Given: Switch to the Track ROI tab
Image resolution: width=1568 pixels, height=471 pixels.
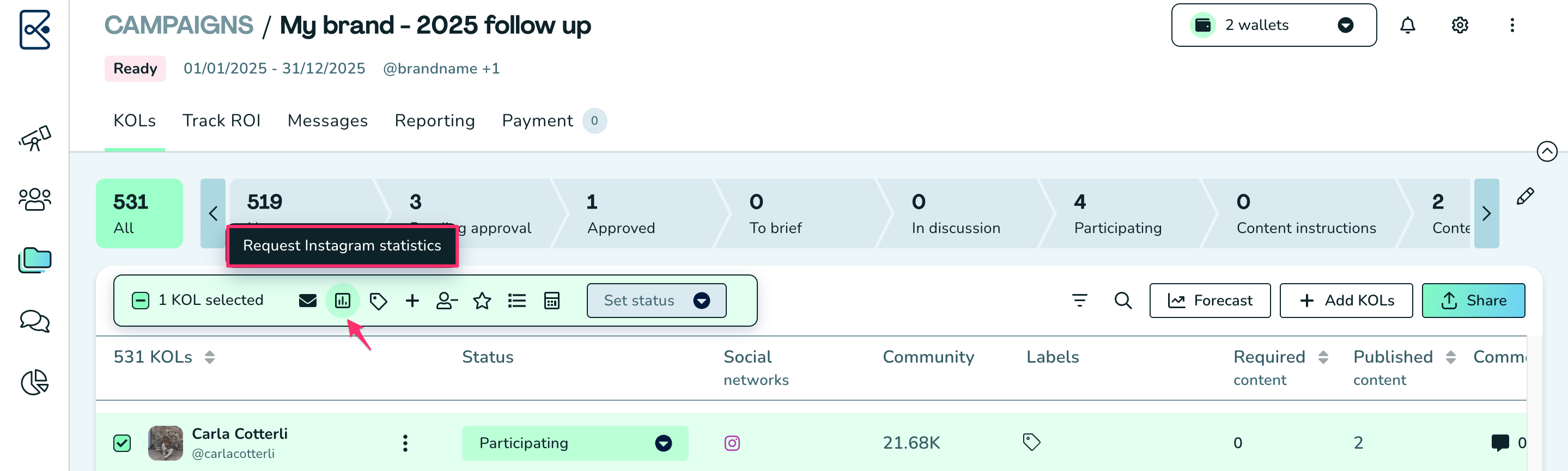Looking at the screenshot, I should pos(222,121).
